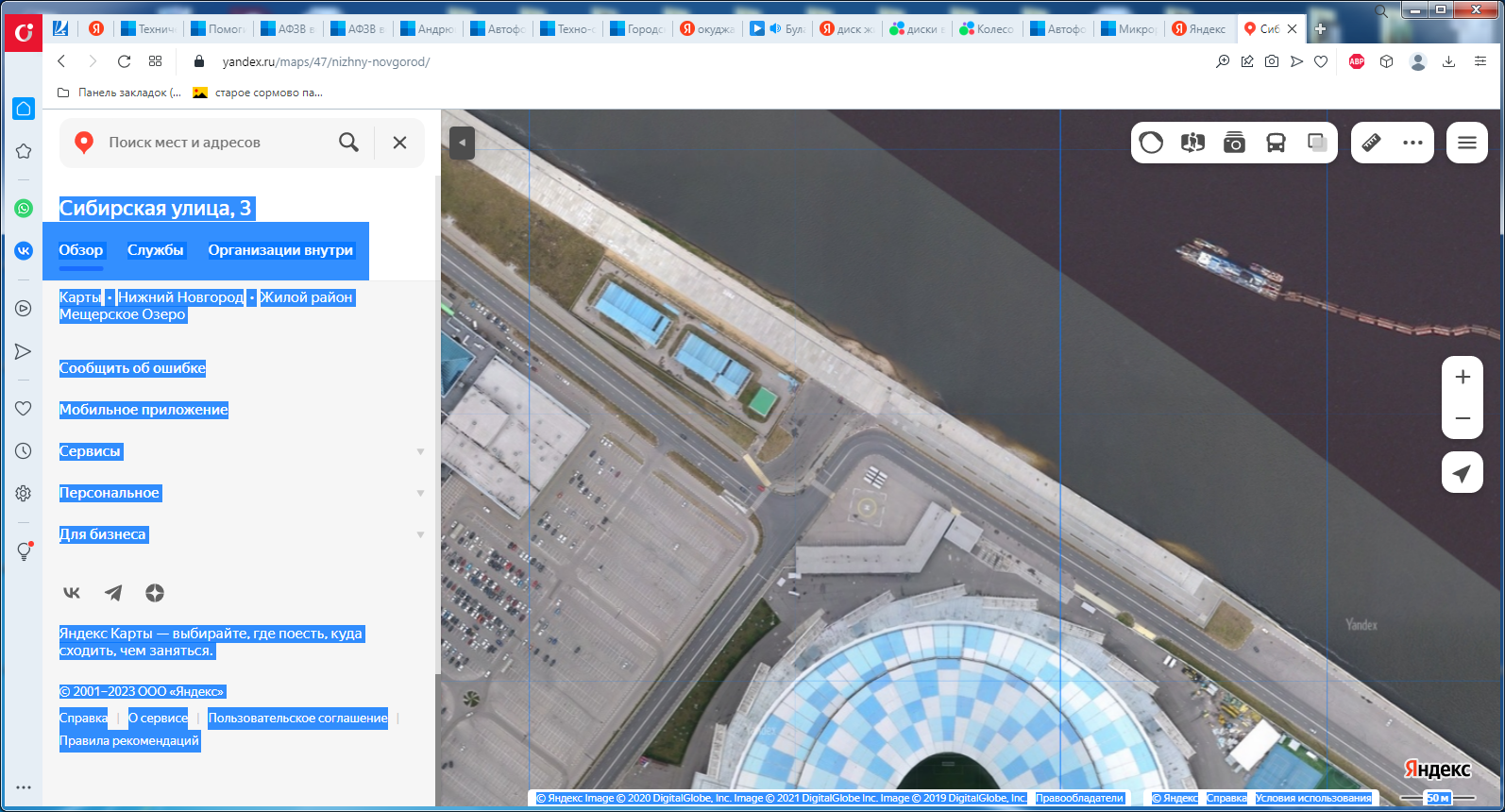This screenshot has width=1505, height=812.
Task: Open a new browser tab with the plus button
Action: click(1320, 29)
